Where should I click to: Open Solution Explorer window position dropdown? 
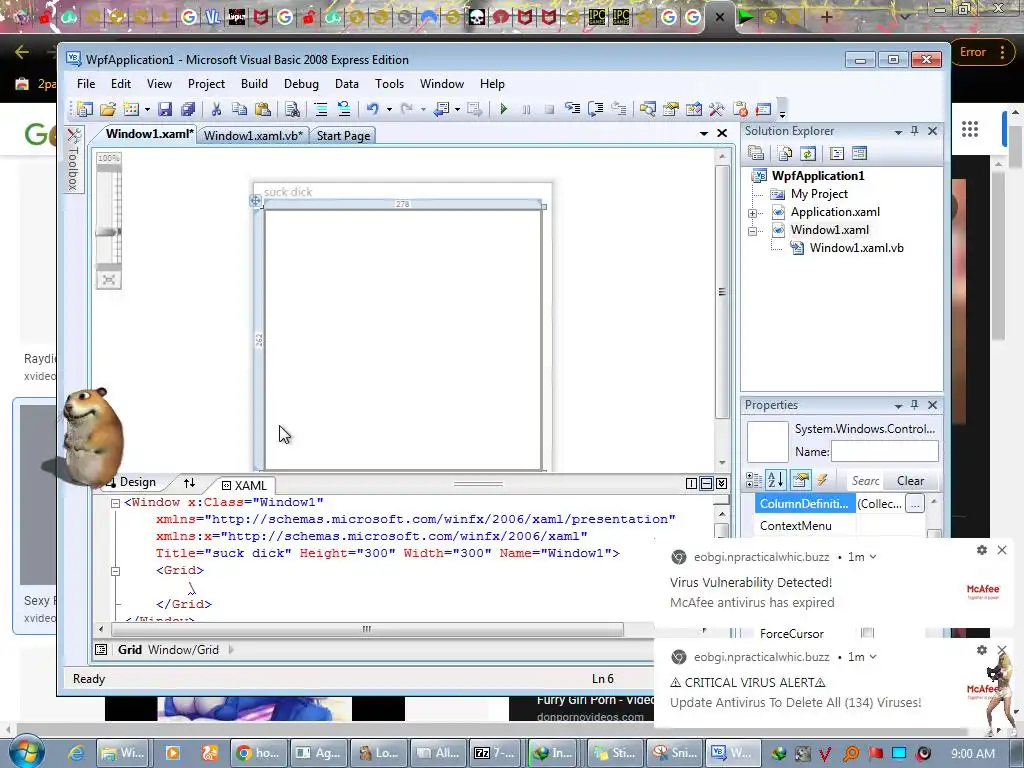pyautogui.click(x=899, y=132)
